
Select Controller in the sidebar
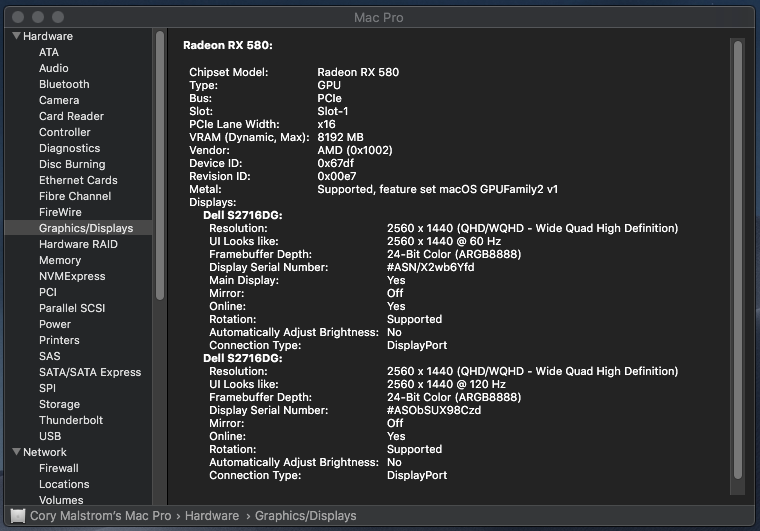click(x=64, y=132)
